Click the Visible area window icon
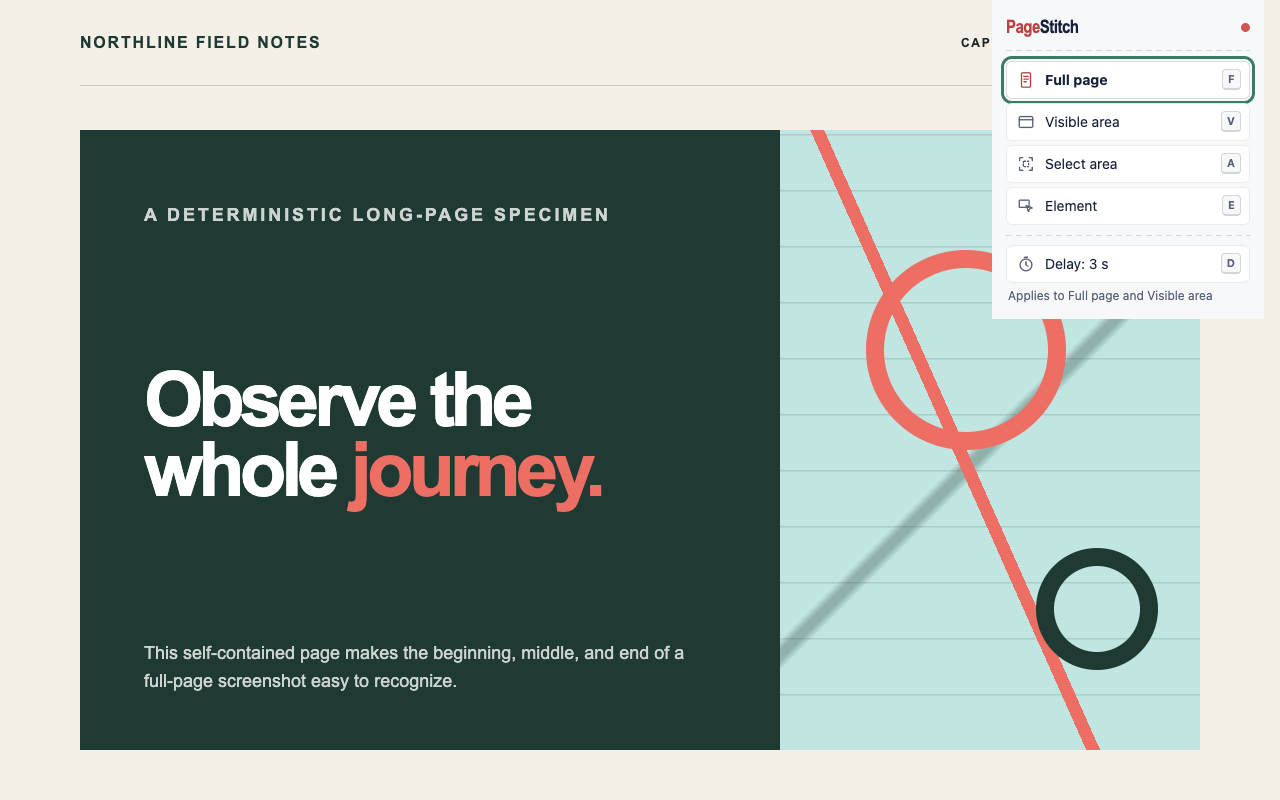 1026,122
